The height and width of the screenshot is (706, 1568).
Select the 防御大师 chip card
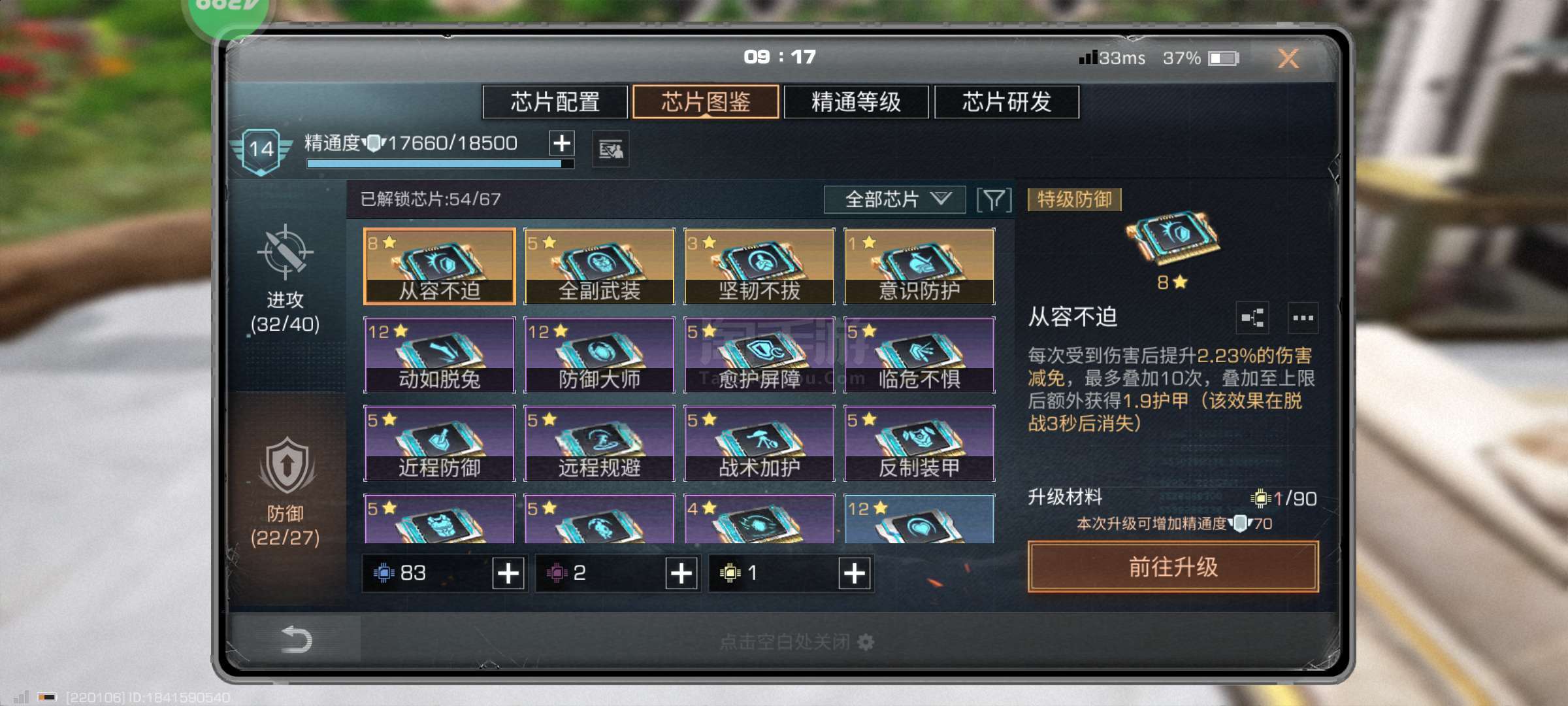(x=599, y=355)
